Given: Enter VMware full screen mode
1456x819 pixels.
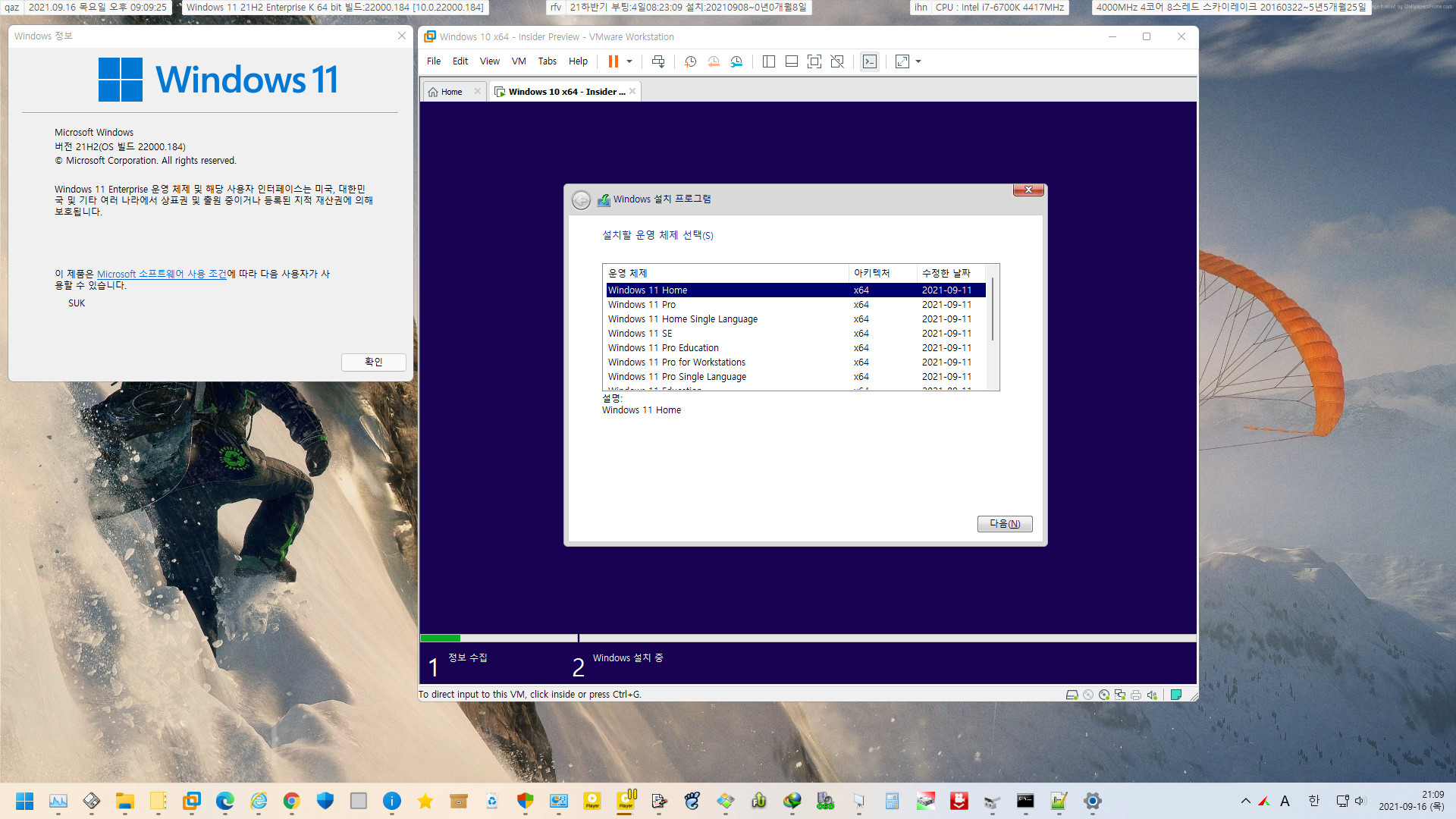Looking at the screenshot, I should tap(814, 61).
